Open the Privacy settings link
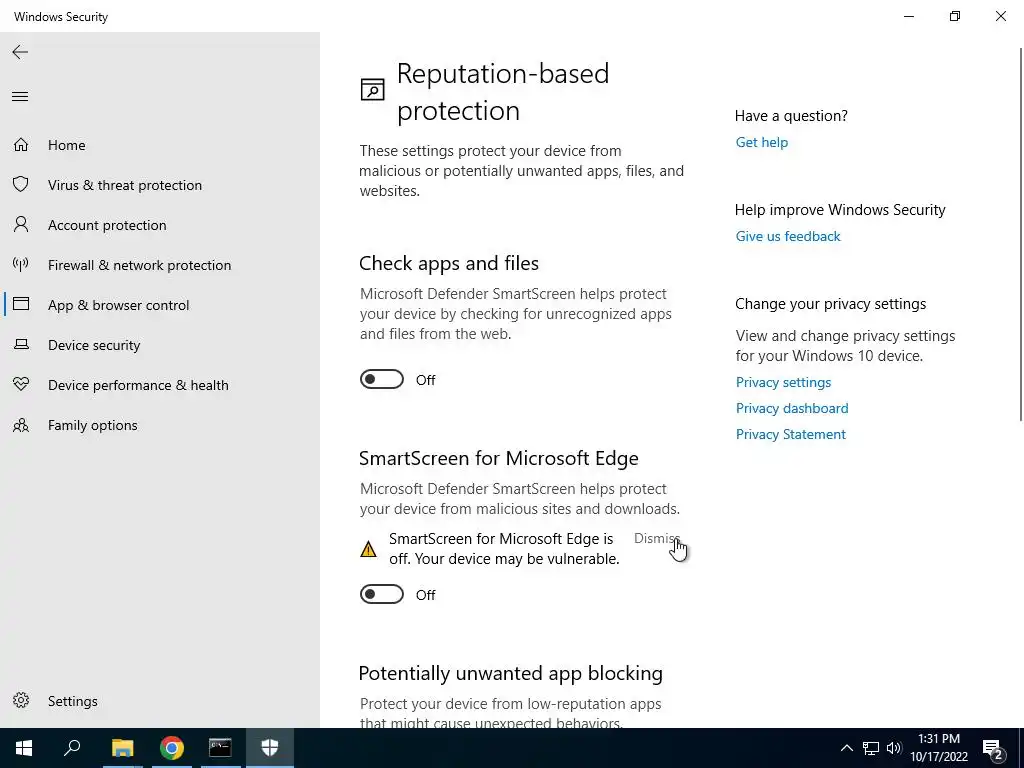This screenshot has width=1024, height=768. click(783, 382)
